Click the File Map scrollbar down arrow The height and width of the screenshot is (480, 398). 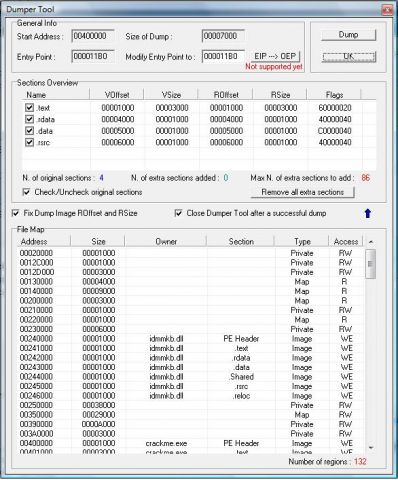[371, 448]
